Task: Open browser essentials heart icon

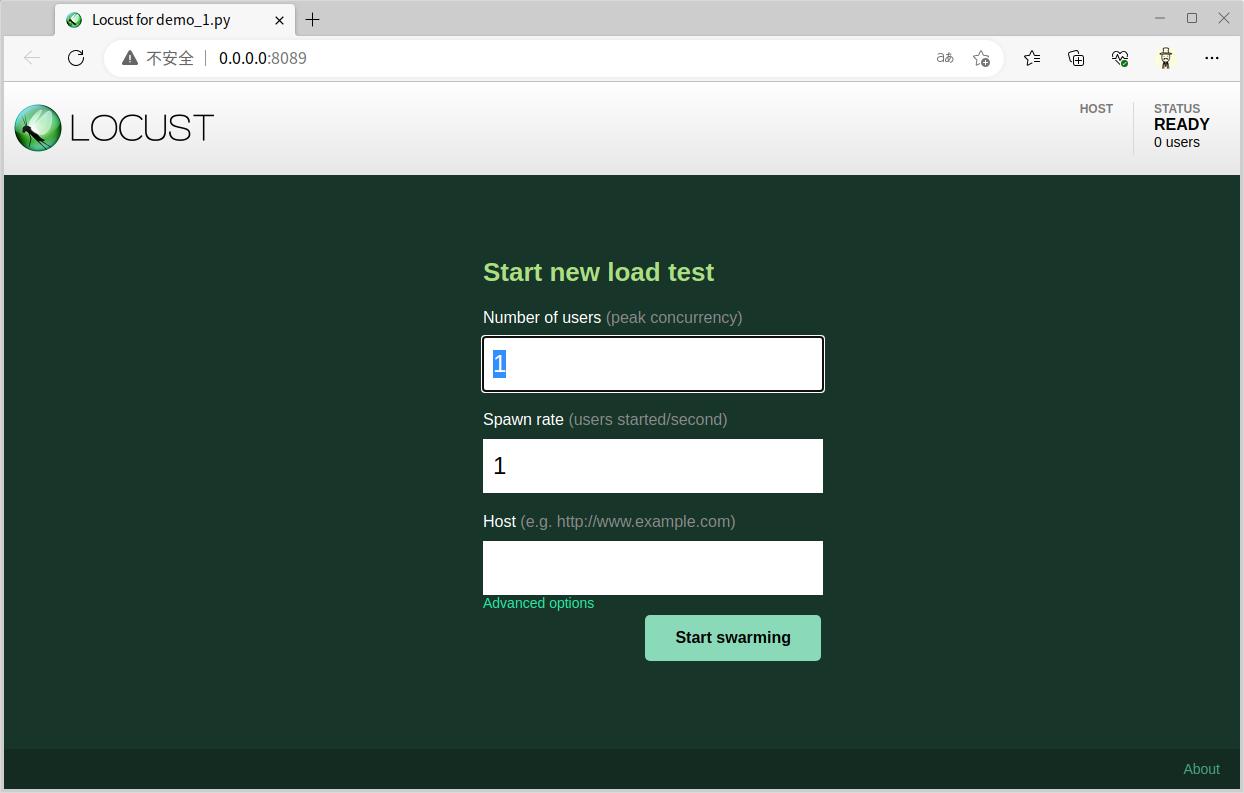Action: pyautogui.click(x=1120, y=58)
